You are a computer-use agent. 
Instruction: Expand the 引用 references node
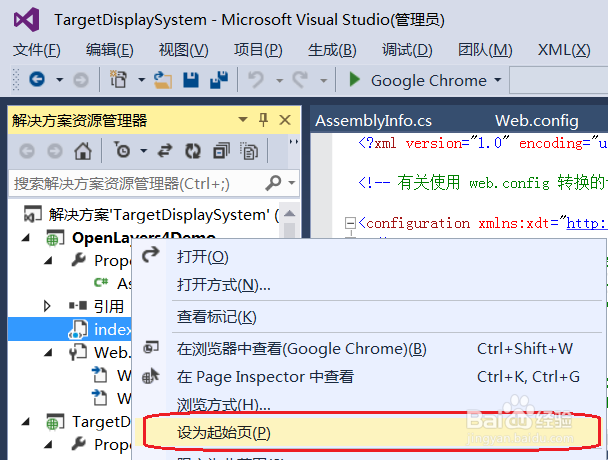pyautogui.click(x=47, y=306)
